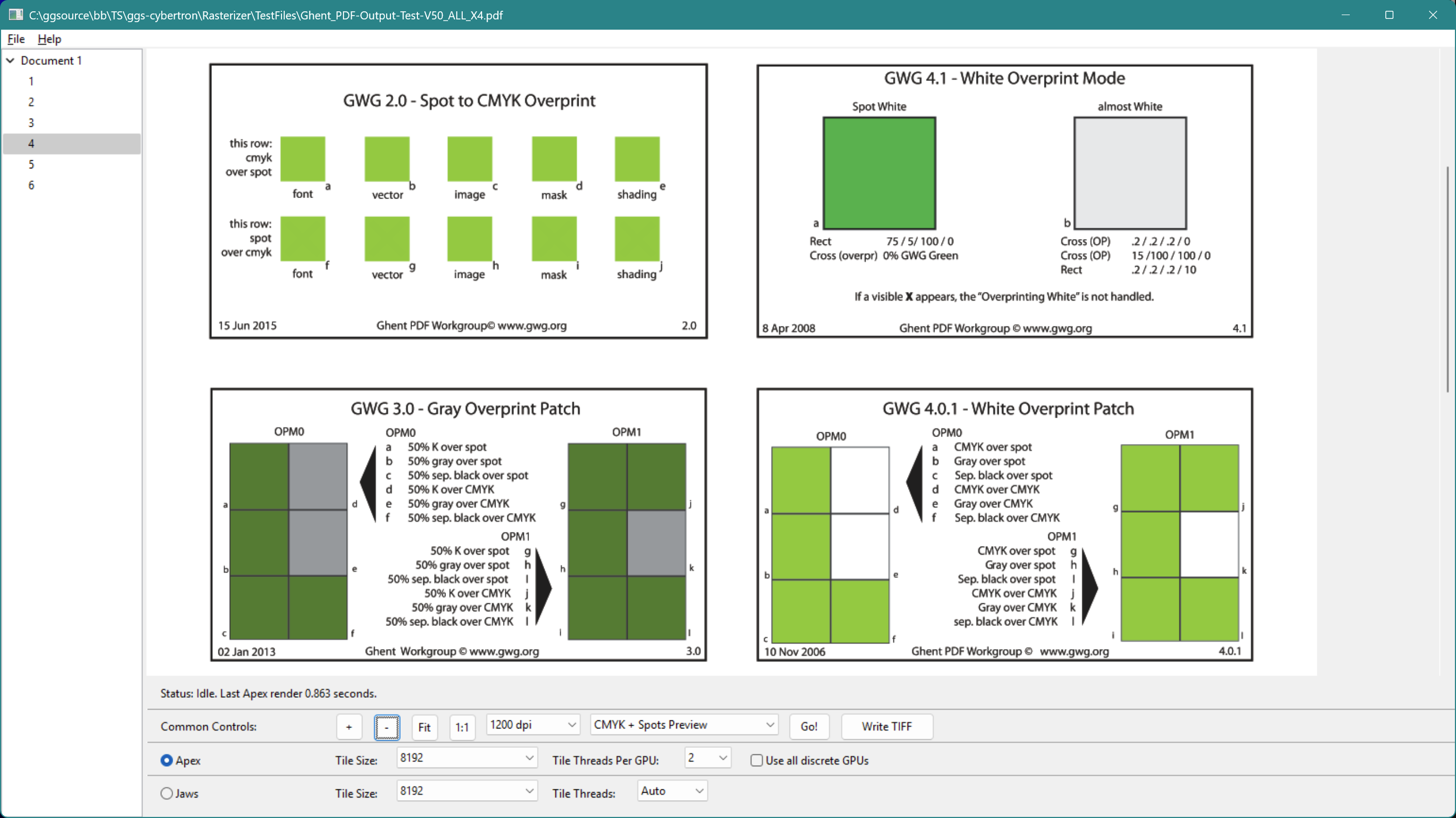Open the File menu
This screenshot has width=1456, height=818.
tap(16, 39)
